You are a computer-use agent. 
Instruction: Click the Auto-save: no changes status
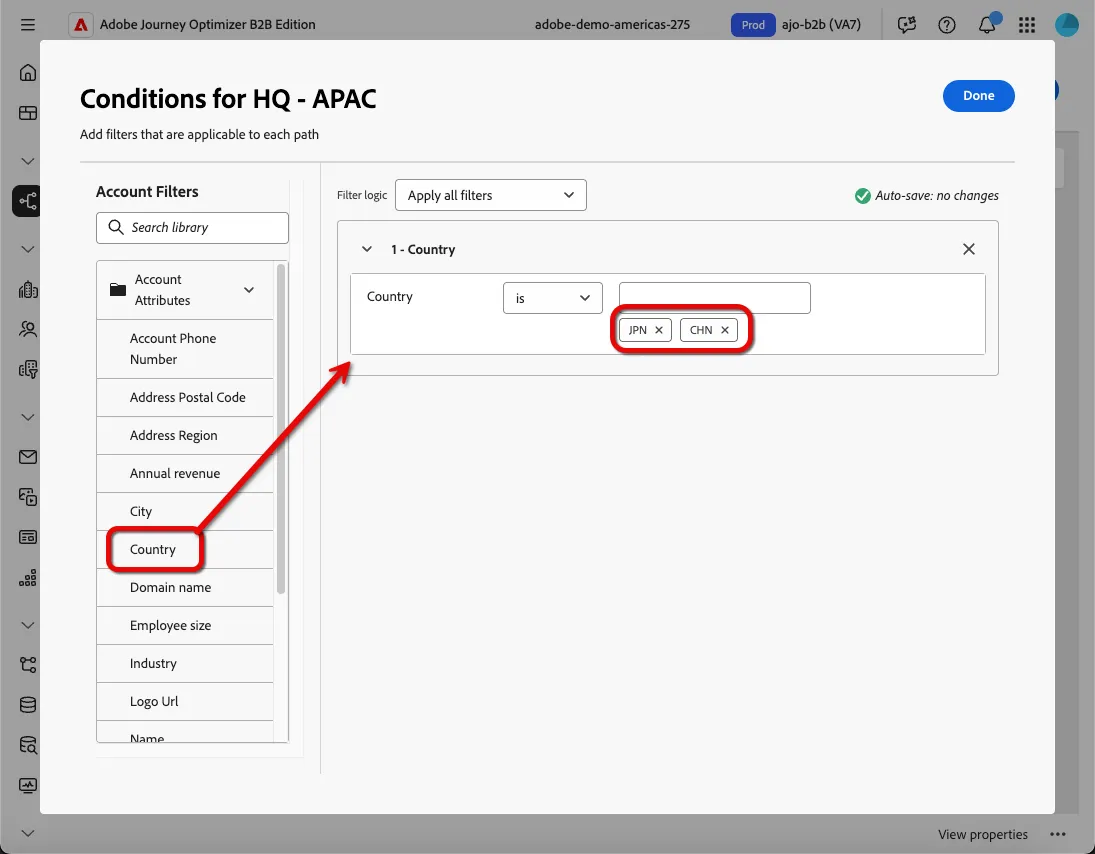point(927,196)
